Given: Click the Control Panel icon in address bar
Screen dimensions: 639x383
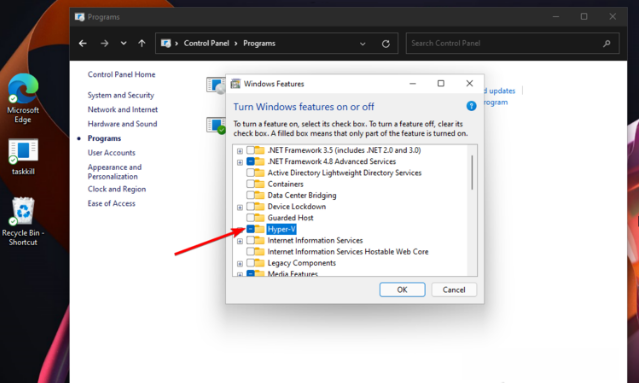Looking at the screenshot, I should click(166, 43).
